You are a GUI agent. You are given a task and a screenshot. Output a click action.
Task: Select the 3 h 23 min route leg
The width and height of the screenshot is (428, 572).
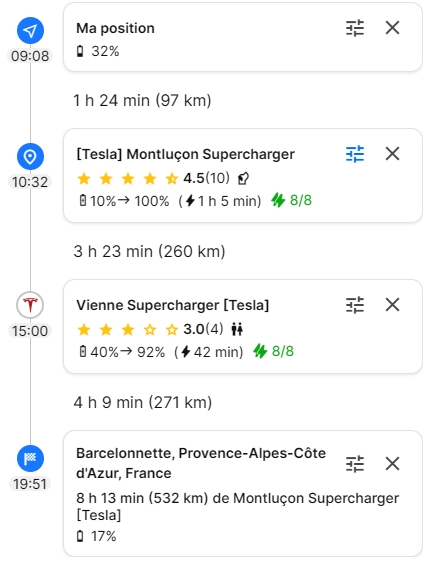(x=149, y=251)
